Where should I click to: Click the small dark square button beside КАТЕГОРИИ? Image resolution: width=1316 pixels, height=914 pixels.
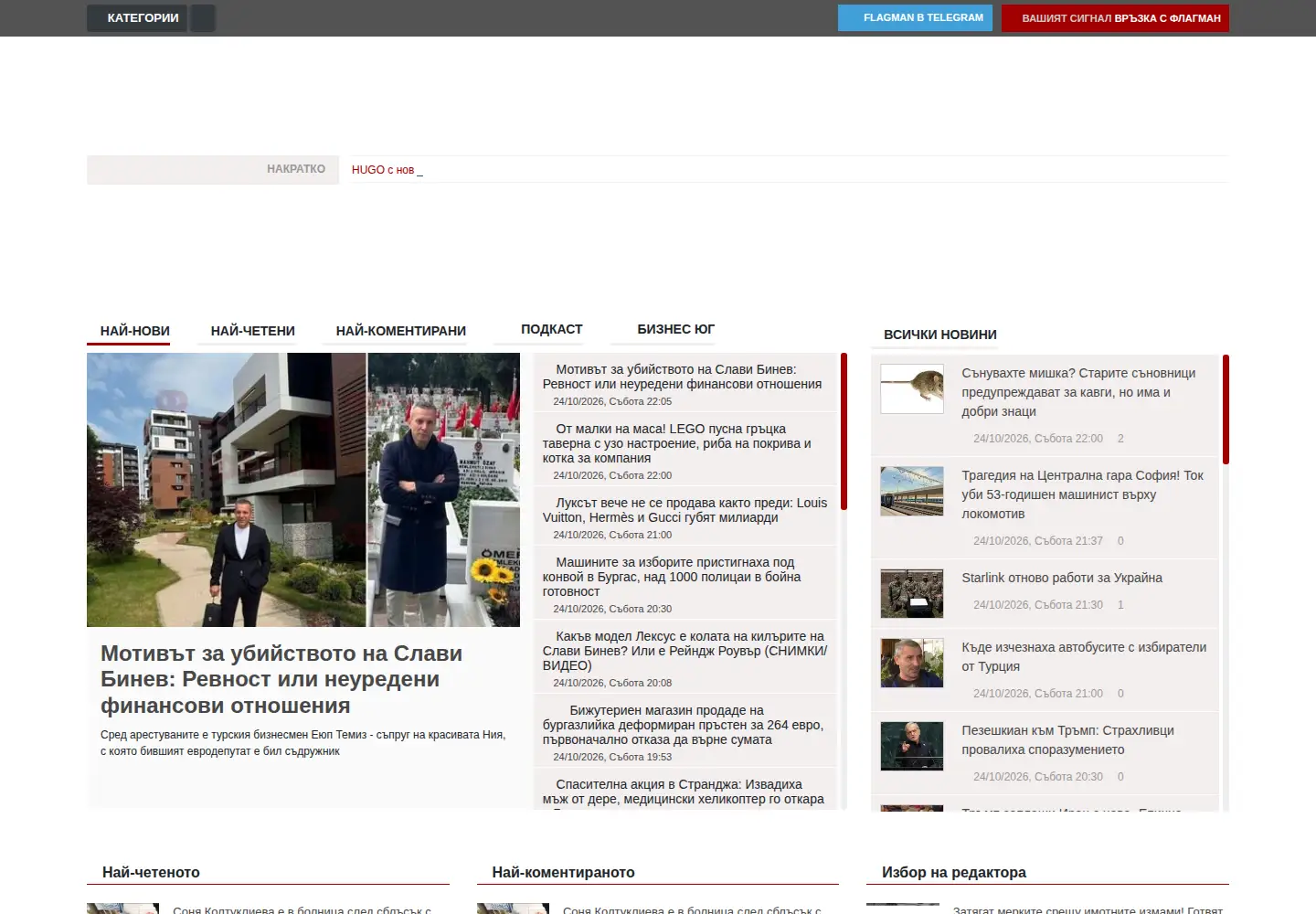[x=203, y=18]
